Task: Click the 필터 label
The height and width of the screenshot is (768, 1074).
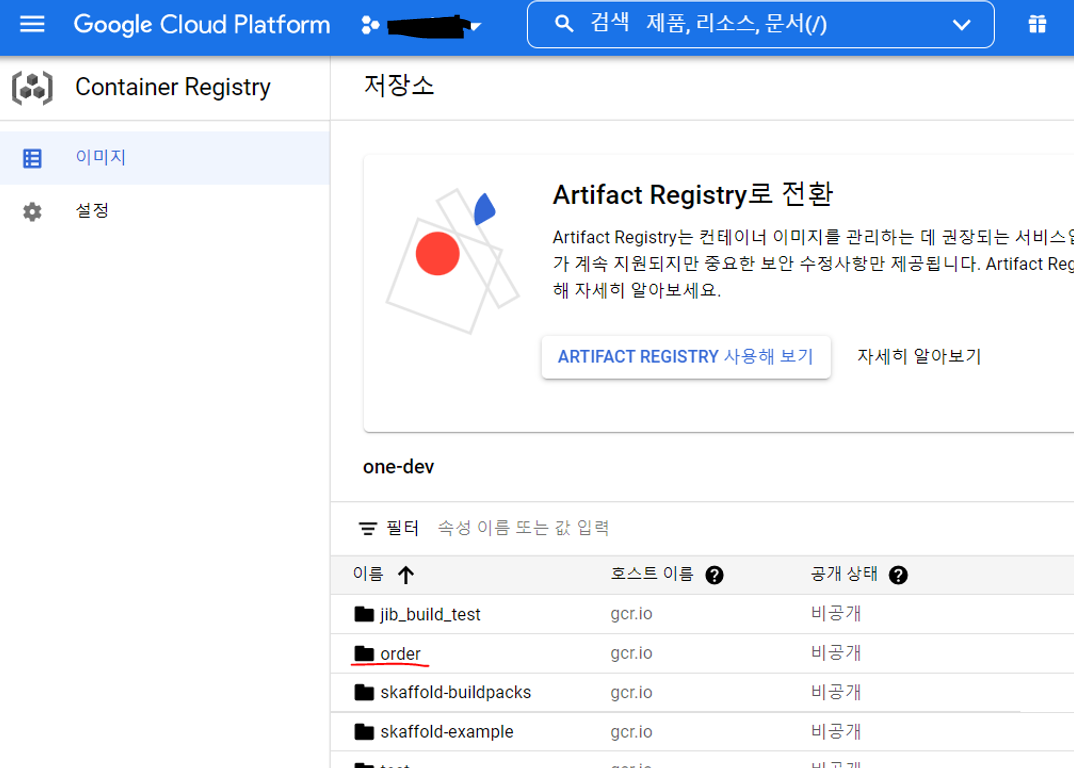Action: coord(402,528)
